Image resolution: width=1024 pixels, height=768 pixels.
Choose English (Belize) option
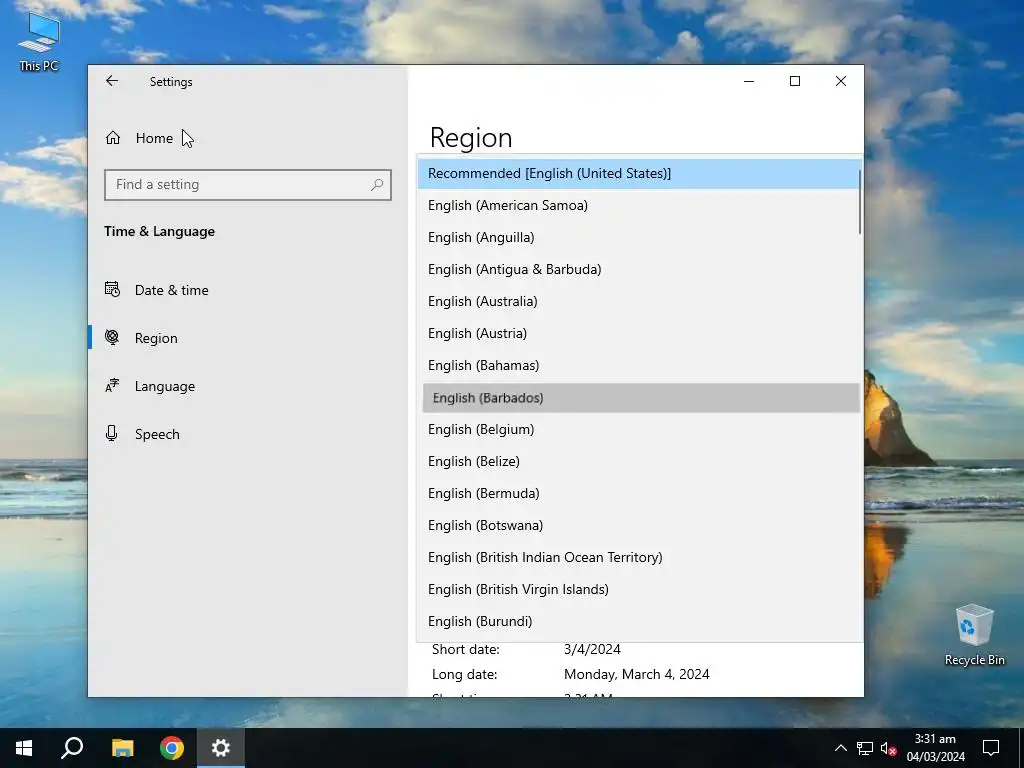pos(639,462)
